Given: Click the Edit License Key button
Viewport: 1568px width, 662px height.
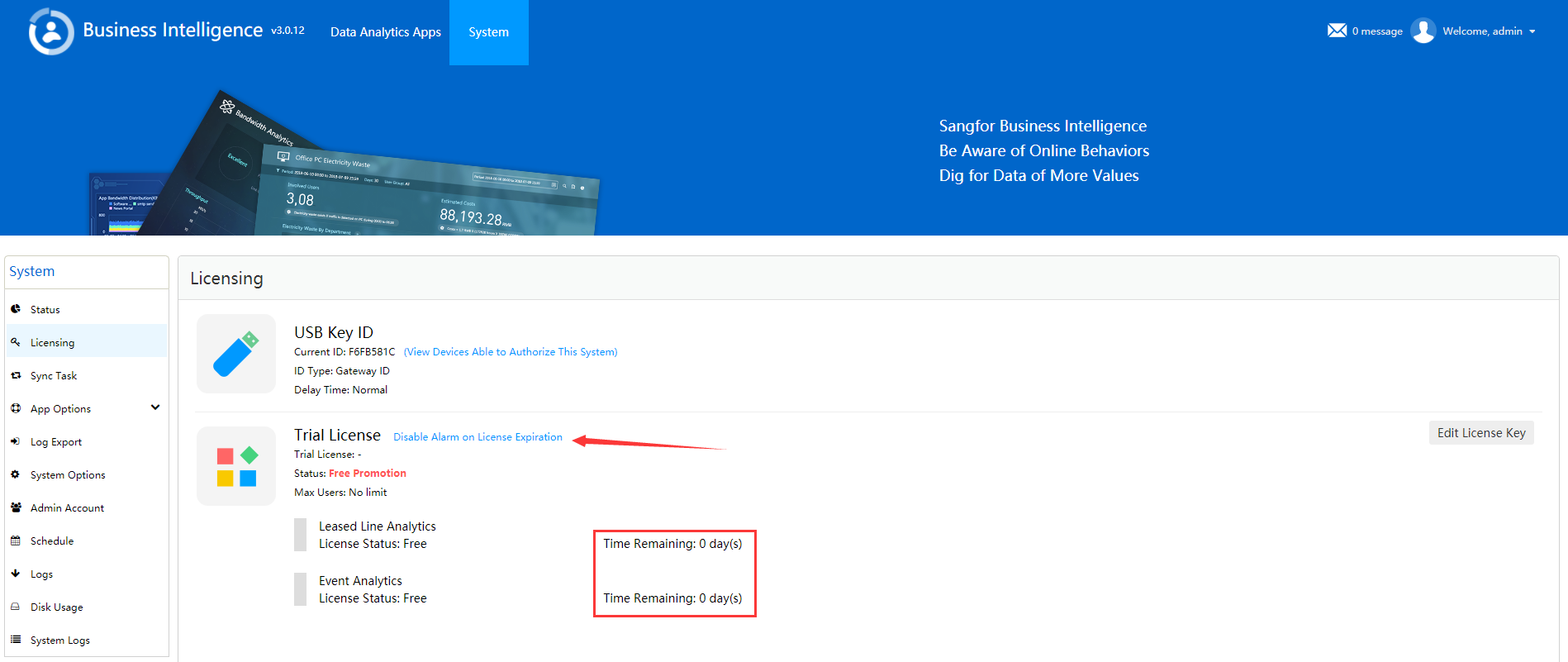Looking at the screenshot, I should [x=1481, y=433].
